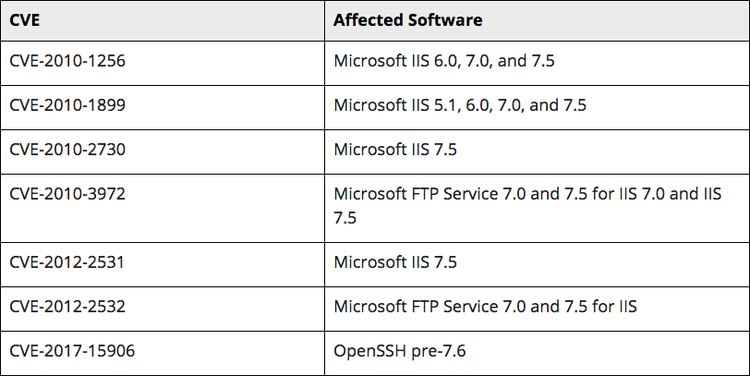Select the CVE-2010-3972 cell
The width and height of the screenshot is (750, 376).
click(162, 208)
